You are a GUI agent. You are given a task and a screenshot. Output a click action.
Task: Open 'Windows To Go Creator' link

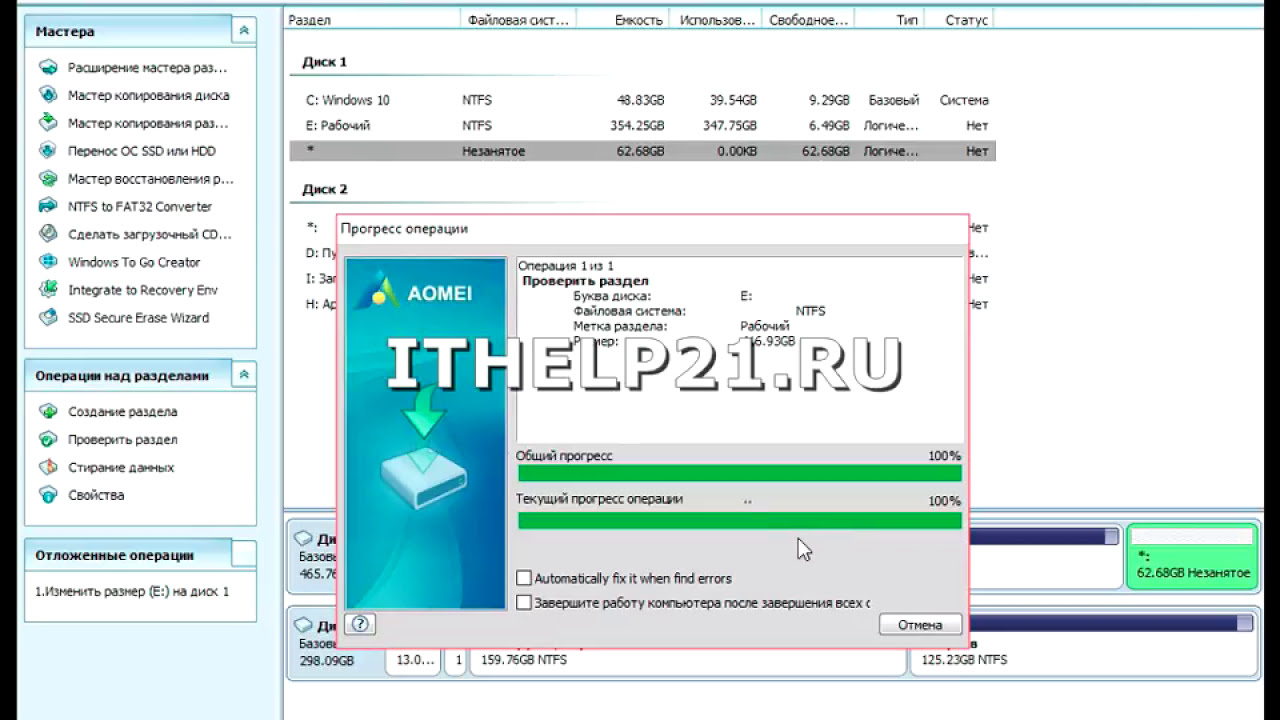(x=134, y=262)
